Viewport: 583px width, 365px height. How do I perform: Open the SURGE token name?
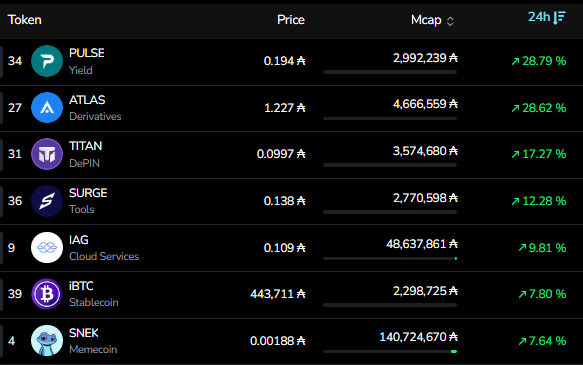88,193
